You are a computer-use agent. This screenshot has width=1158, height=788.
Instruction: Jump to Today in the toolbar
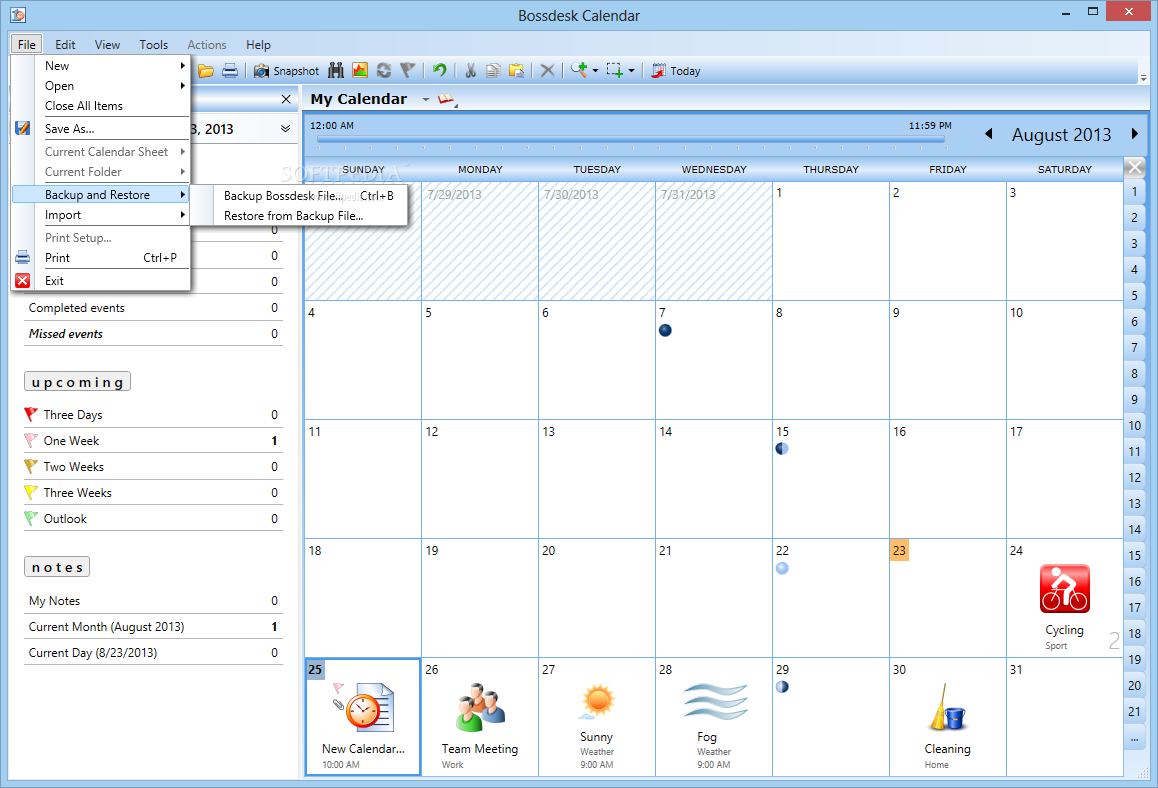click(x=676, y=71)
